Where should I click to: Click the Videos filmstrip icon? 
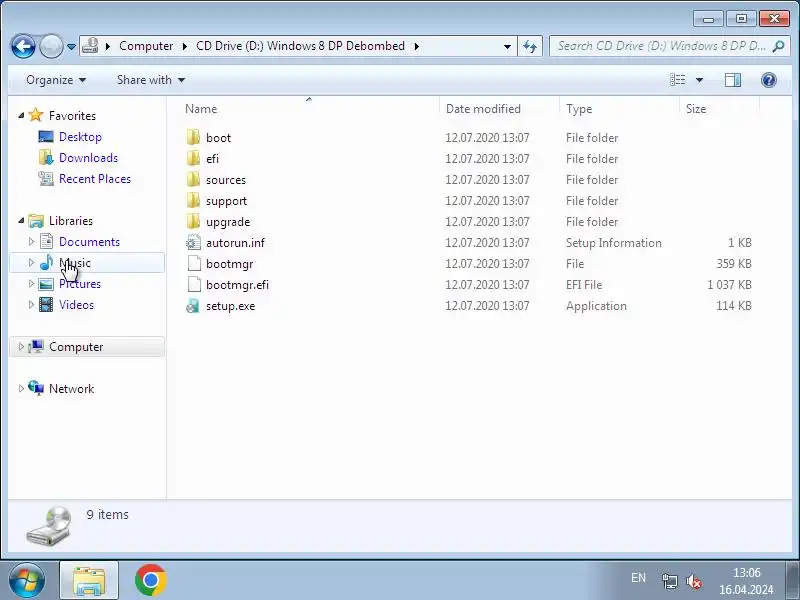pos(46,305)
